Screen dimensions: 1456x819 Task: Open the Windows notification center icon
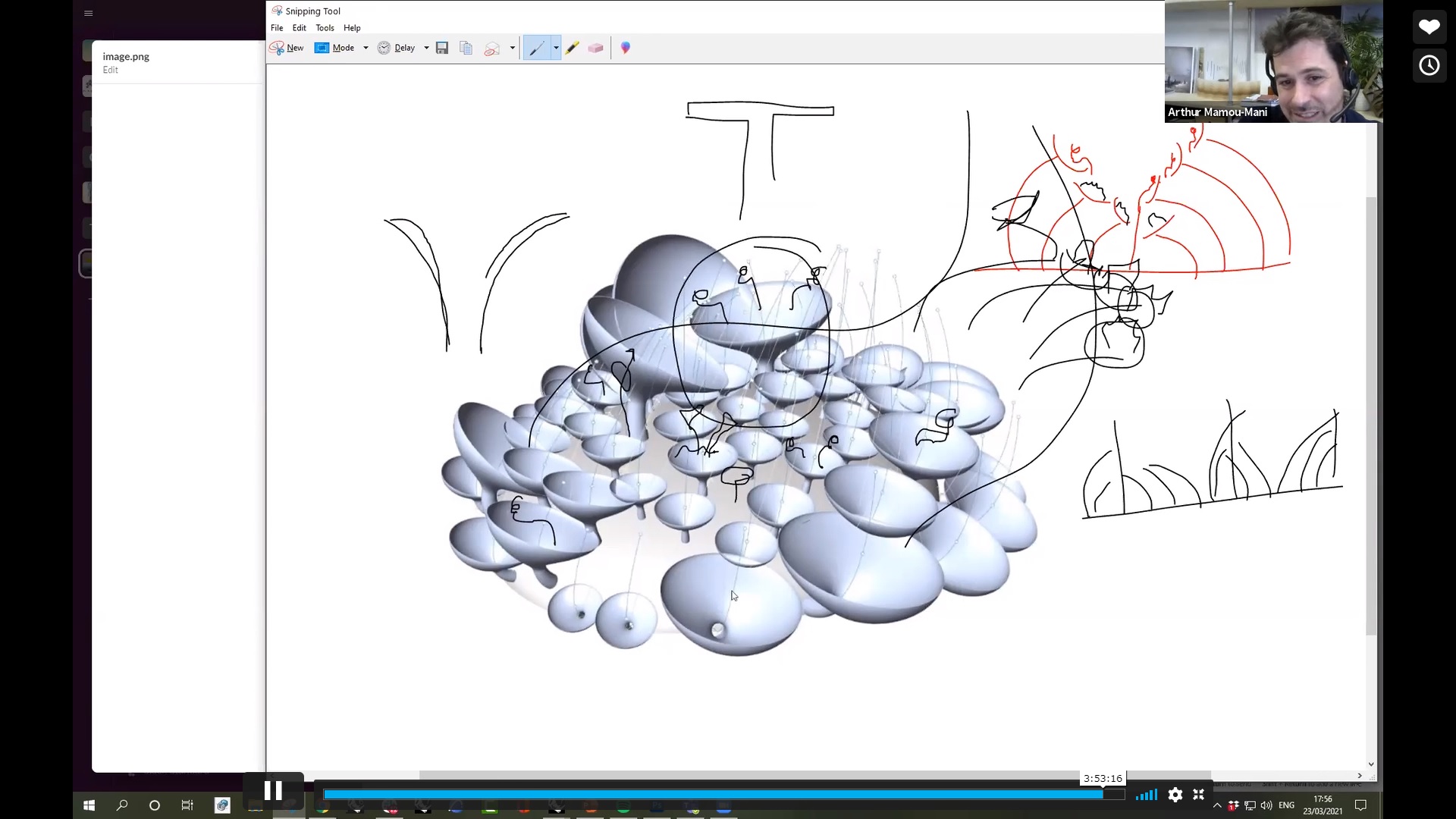pyautogui.click(x=1361, y=805)
